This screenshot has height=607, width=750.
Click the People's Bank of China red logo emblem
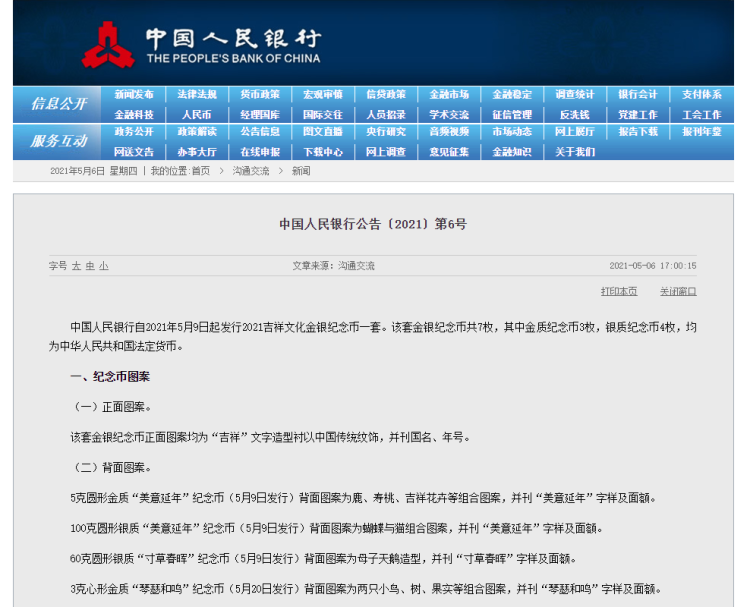pyautogui.click(x=108, y=45)
